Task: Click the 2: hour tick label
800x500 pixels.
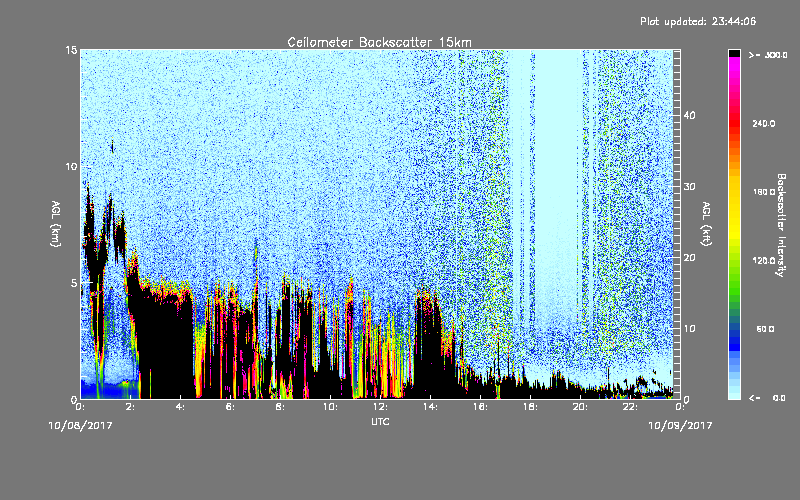Action: click(x=131, y=407)
